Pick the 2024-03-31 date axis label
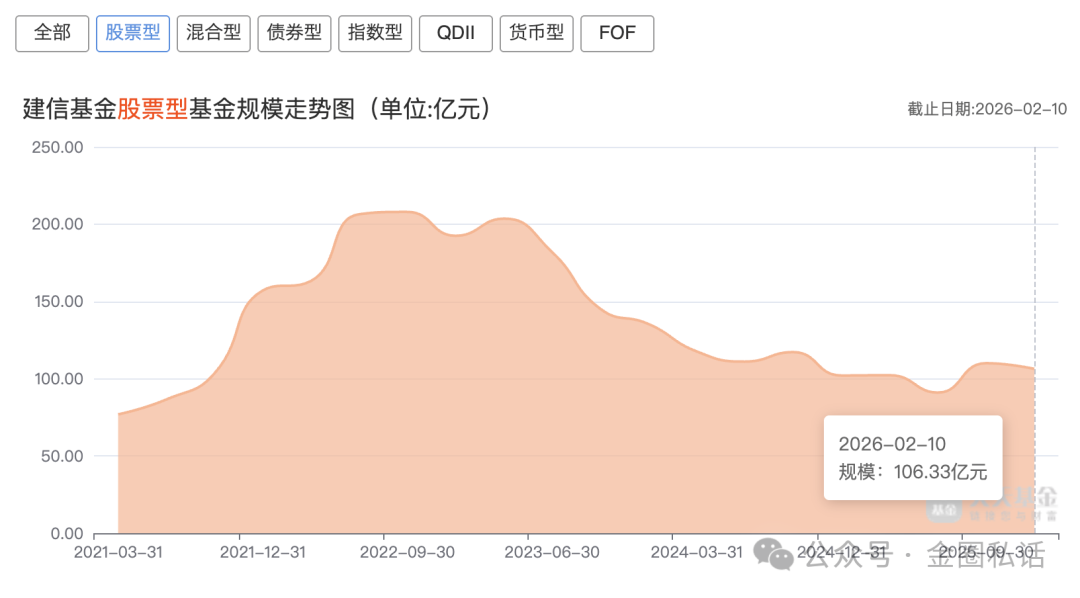The height and width of the screenshot is (598, 1080). 695,553
